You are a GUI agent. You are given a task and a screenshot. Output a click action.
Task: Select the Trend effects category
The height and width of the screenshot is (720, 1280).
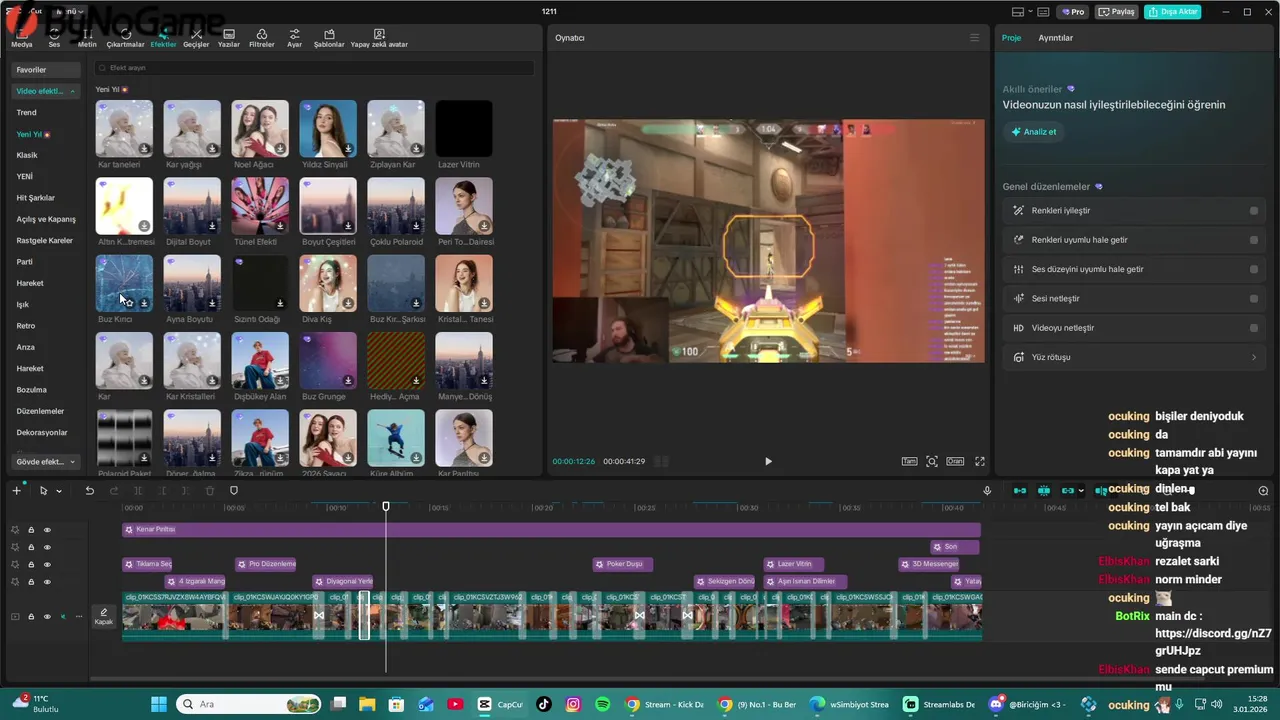pos(26,113)
